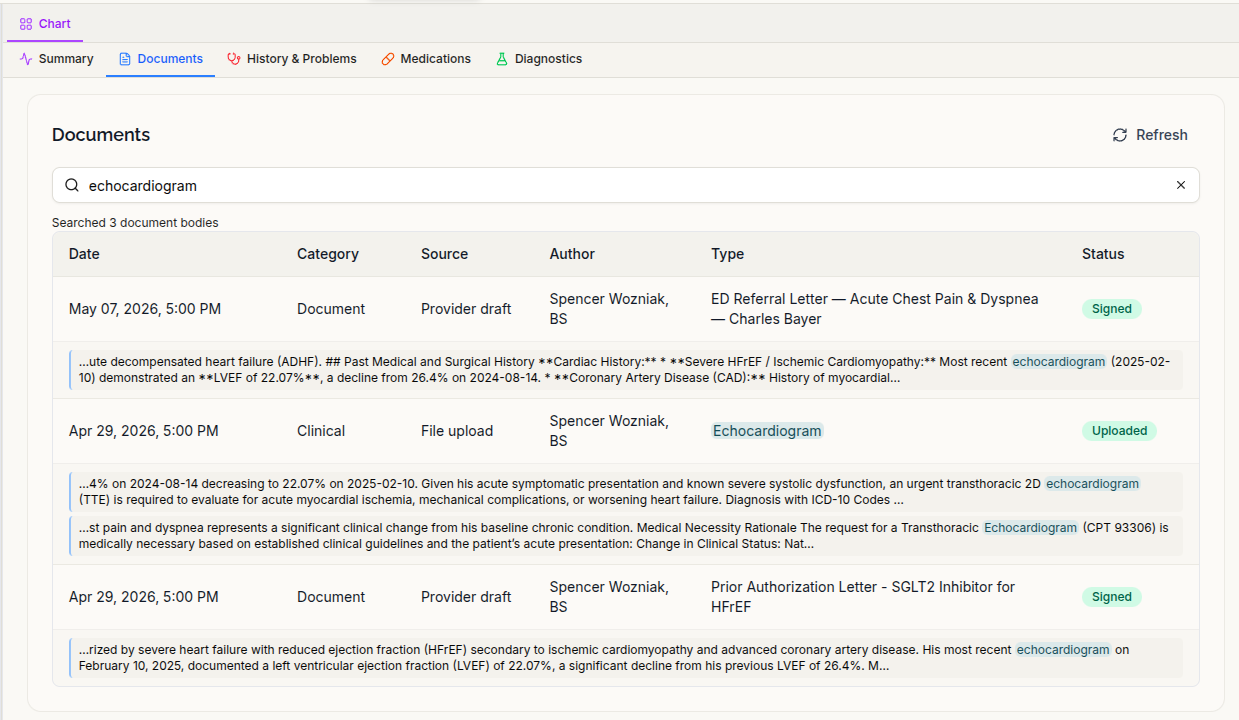Click the Documents tab page icon
1239x720 pixels.
(x=125, y=59)
